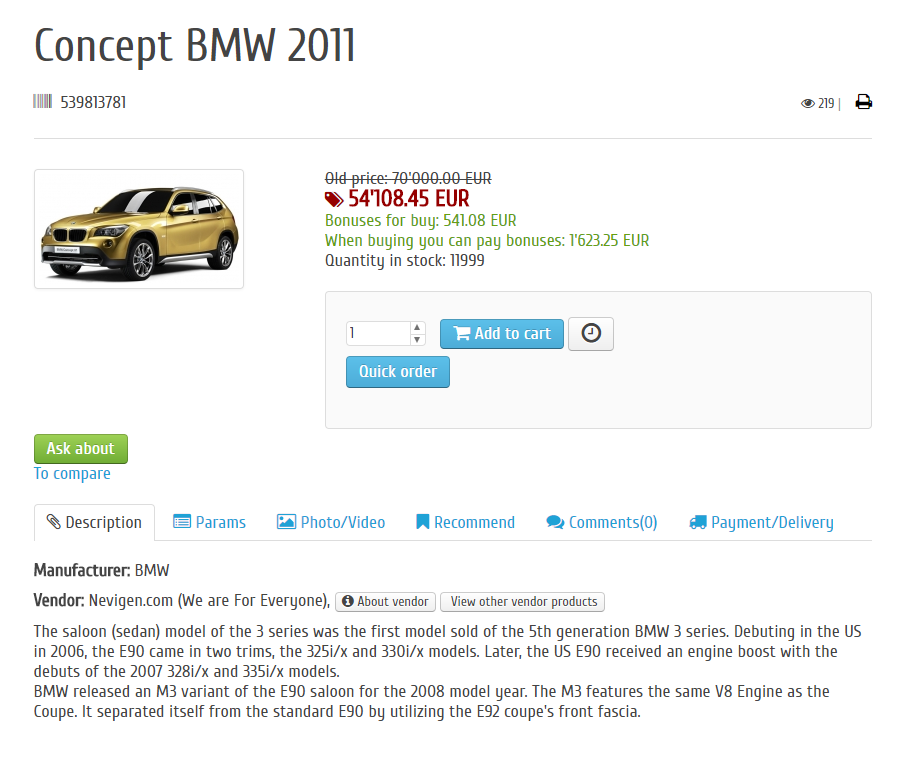Click the red price tag icon
904x759 pixels.
tap(334, 200)
